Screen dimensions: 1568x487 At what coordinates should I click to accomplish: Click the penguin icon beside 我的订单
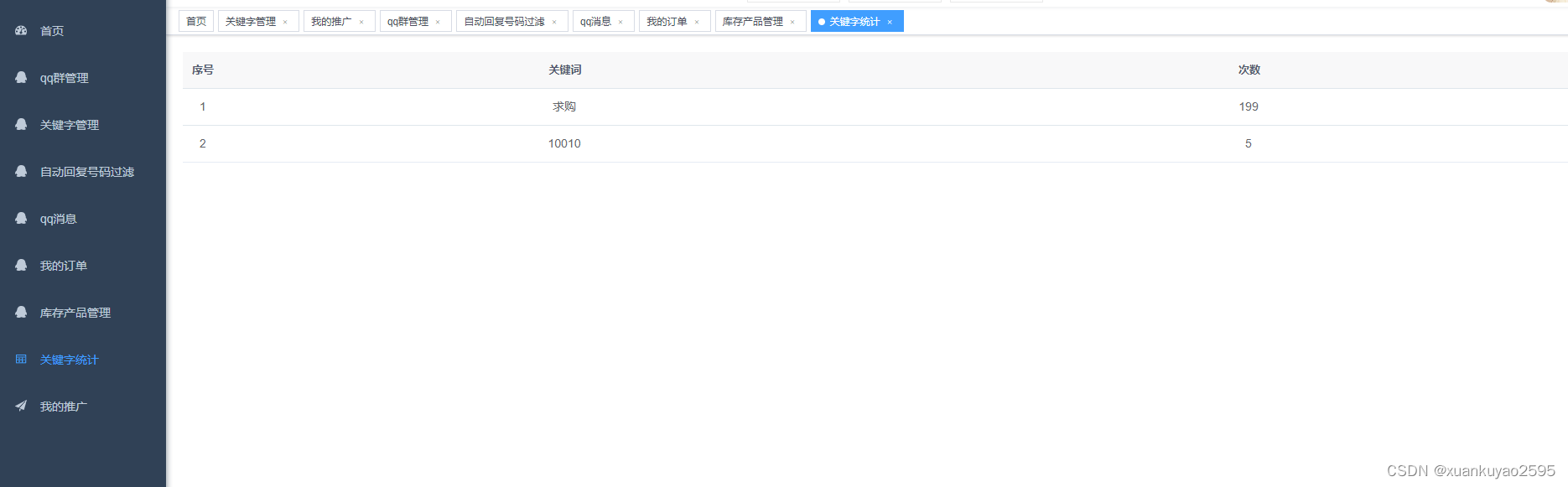point(21,265)
